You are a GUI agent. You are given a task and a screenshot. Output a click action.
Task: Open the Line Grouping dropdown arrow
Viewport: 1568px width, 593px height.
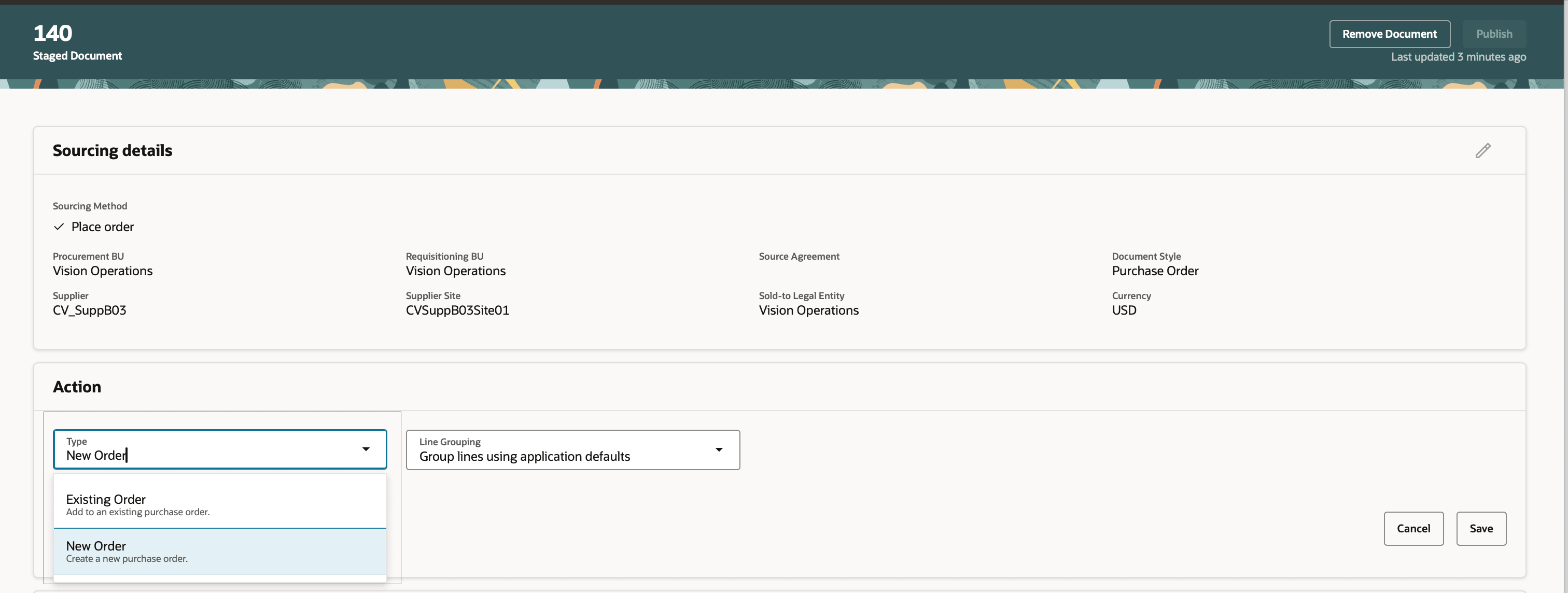pos(720,449)
